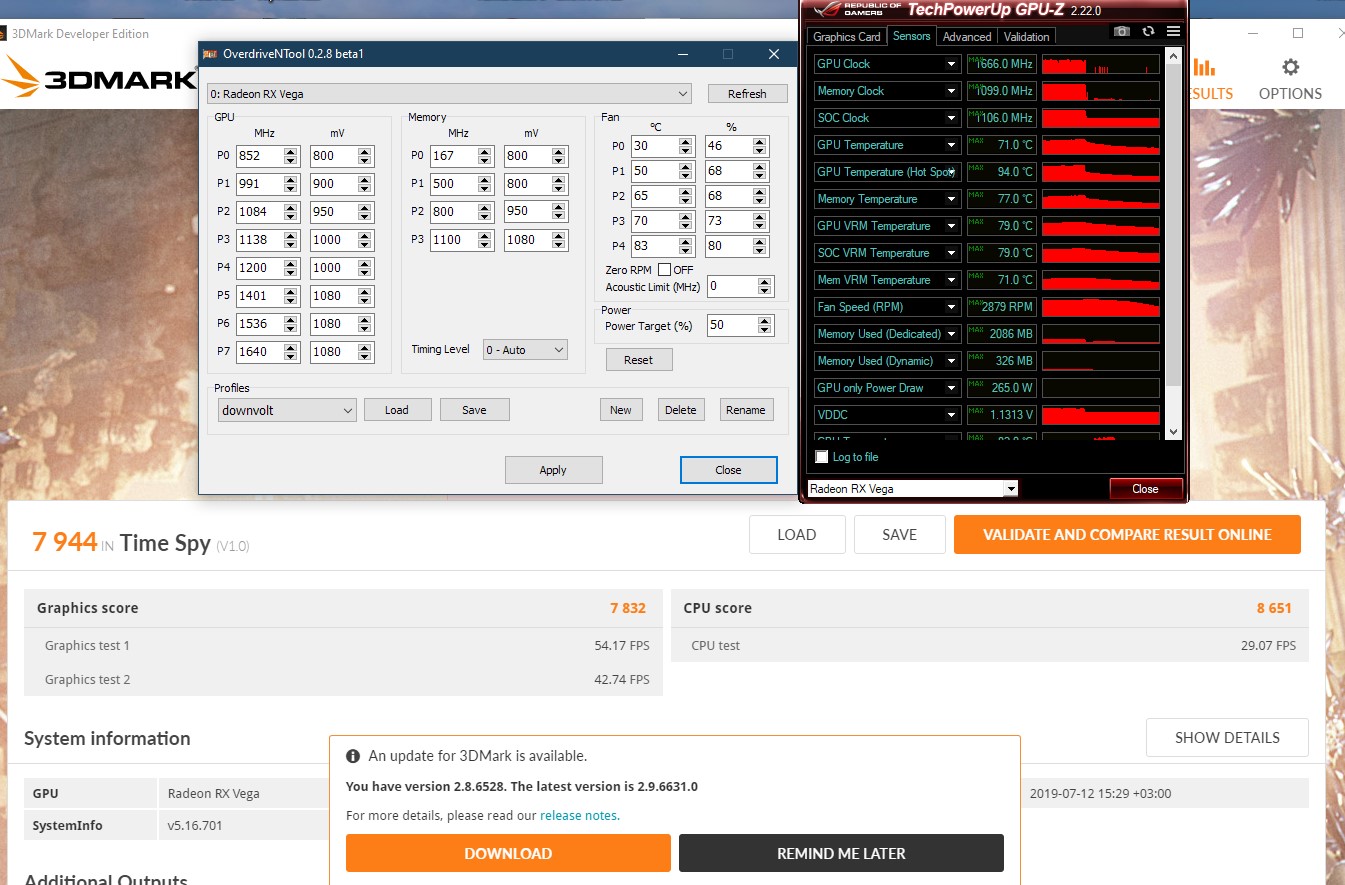1345x885 pixels.
Task: Click the GPU P0 MHz field showing 852
Action: [260, 156]
